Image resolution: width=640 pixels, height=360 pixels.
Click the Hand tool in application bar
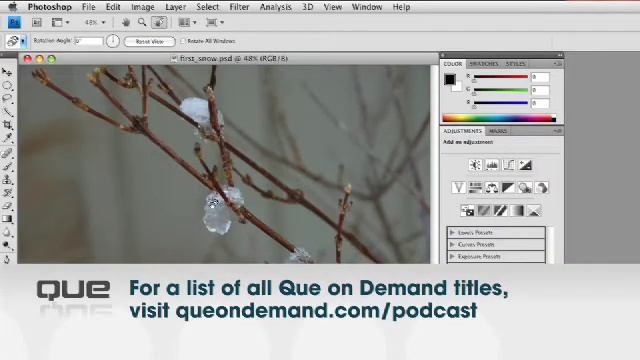(x=126, y=22)
